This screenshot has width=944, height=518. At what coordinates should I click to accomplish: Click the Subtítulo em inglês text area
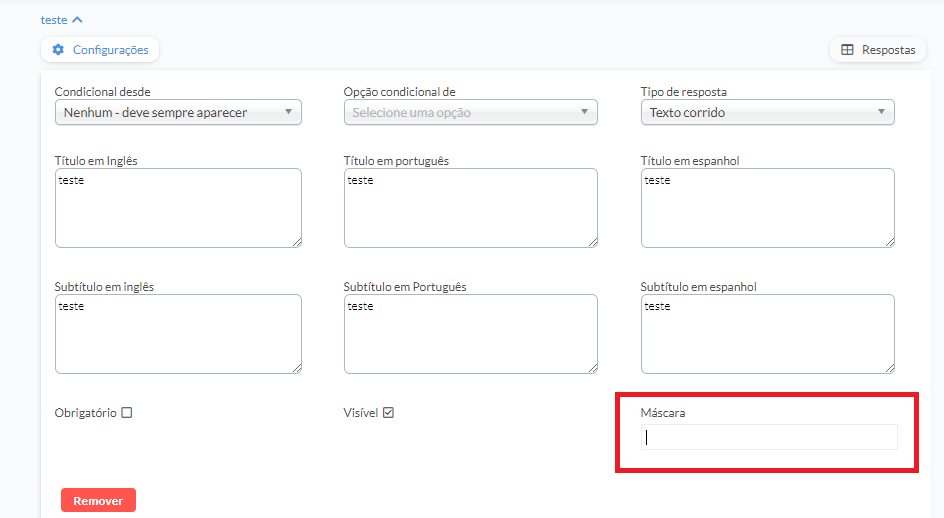pyautogui.click(x=178, y=334)
